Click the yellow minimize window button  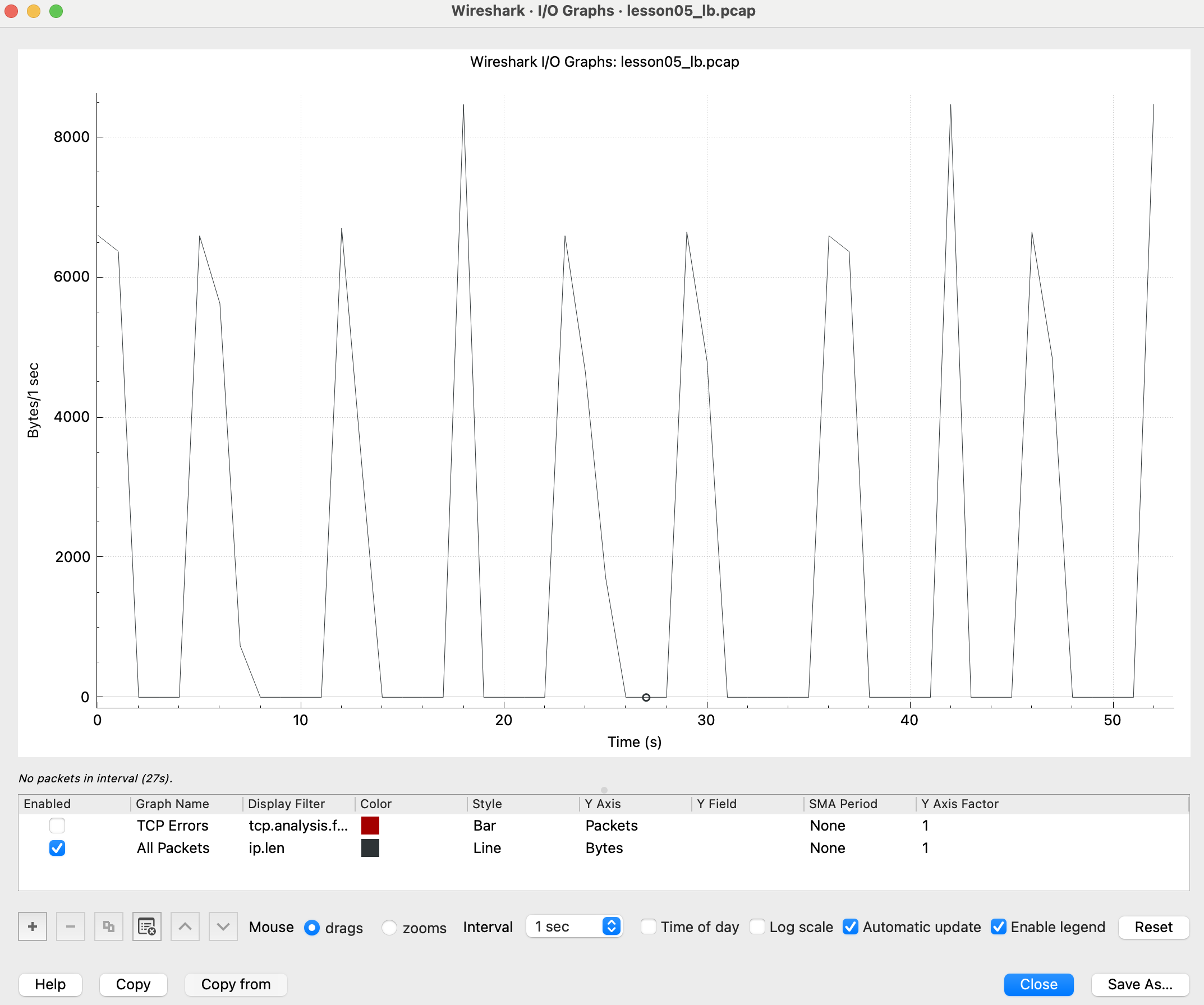34,11
